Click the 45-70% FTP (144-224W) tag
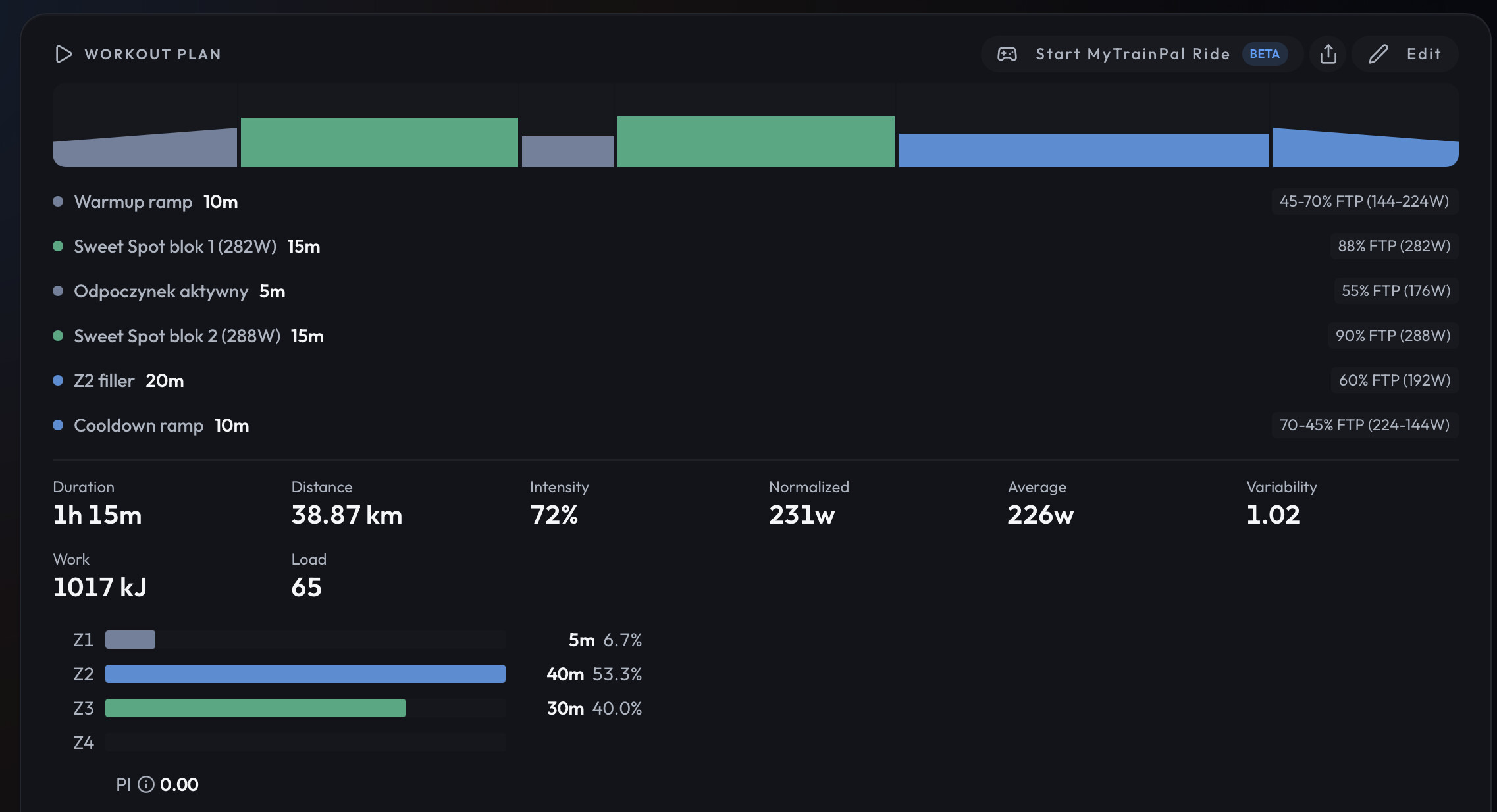 tap(1364, 201)
